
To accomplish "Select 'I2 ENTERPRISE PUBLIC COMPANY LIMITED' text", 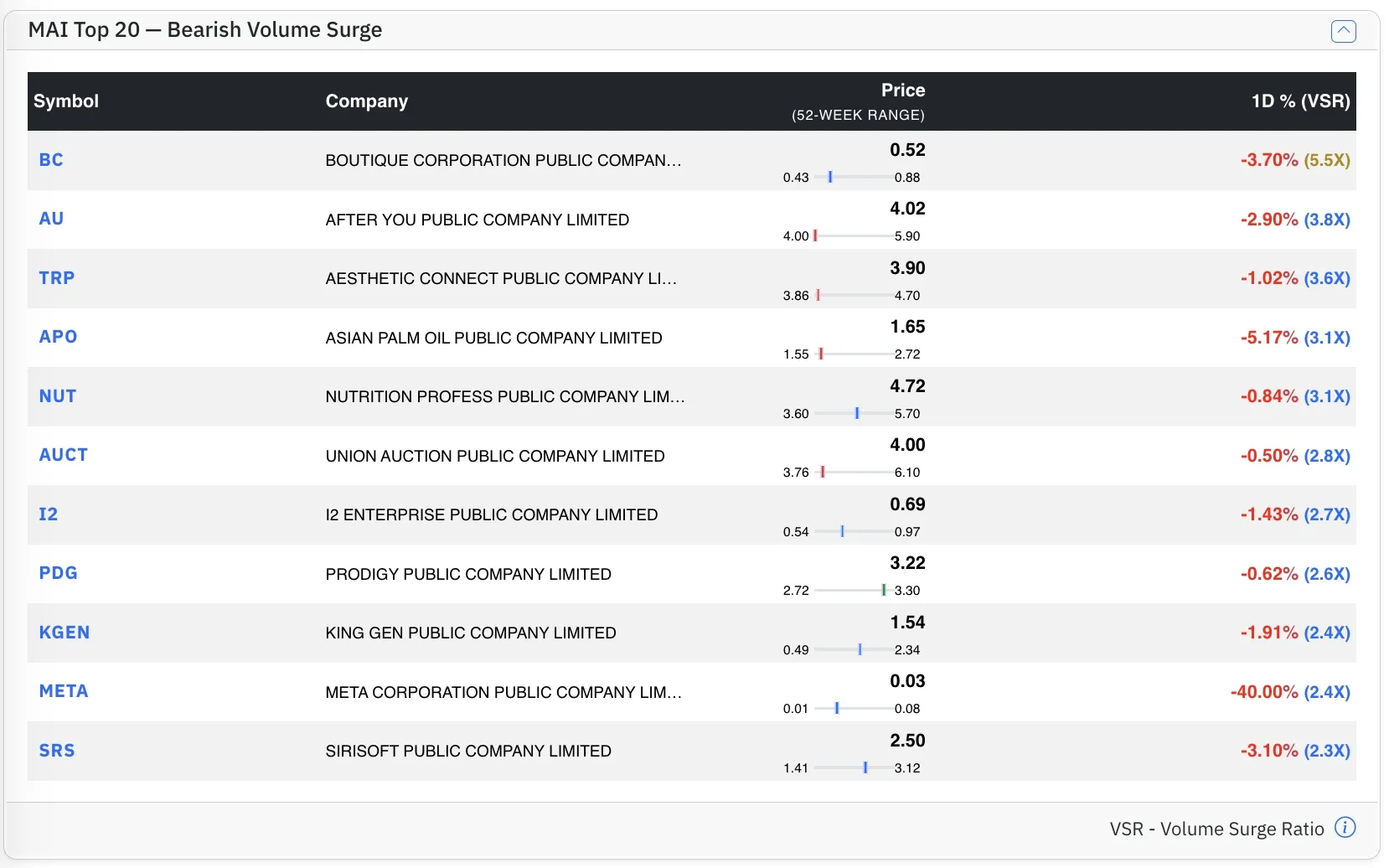I will click(x=492, y=514).
